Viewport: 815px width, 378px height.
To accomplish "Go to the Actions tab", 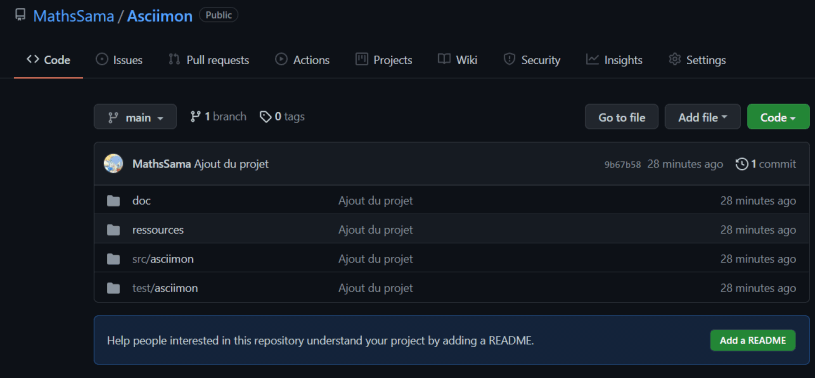I will click(x=303, y=60).
